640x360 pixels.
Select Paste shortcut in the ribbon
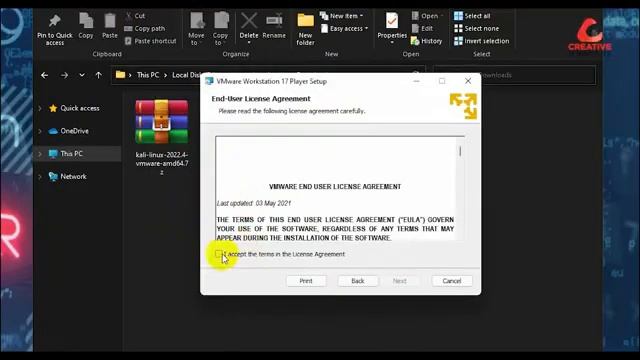point(151,41)
